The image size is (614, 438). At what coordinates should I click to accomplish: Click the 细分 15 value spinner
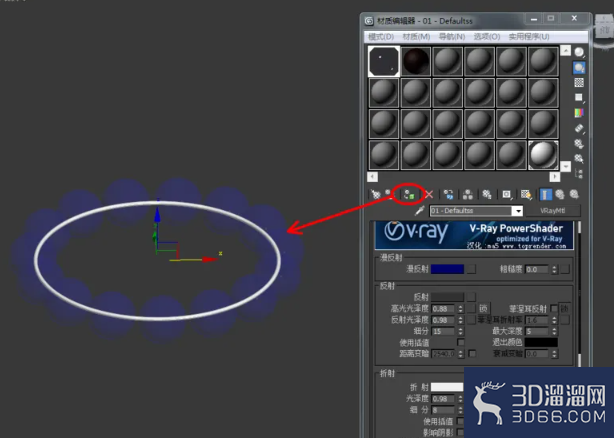point(460,331)
